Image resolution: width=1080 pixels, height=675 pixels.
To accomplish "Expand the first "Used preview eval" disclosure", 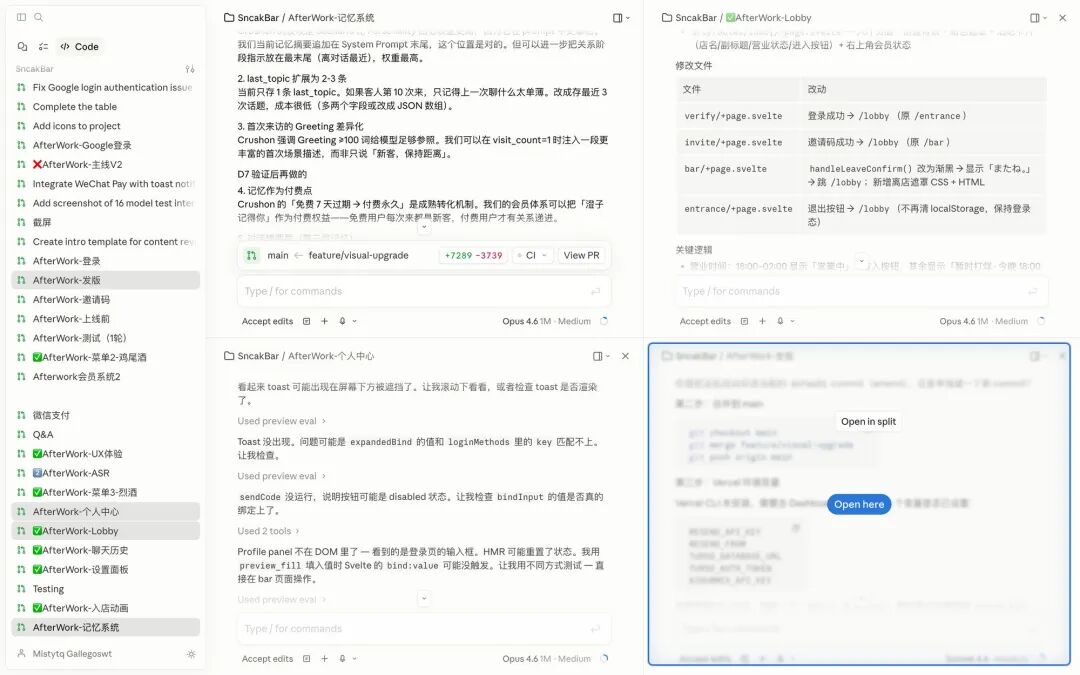I will tap(282, 421).
